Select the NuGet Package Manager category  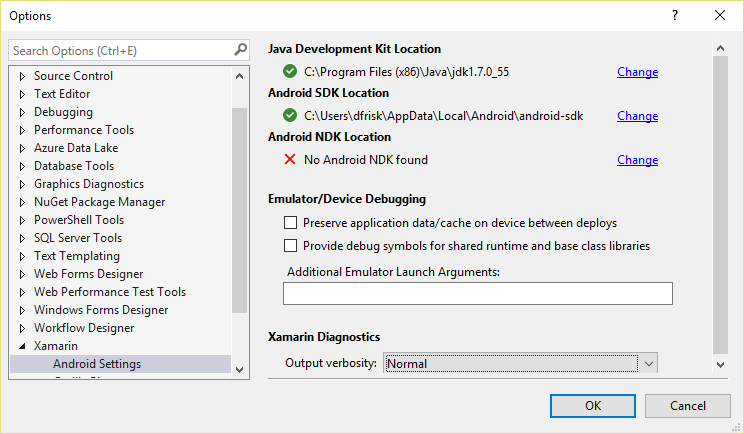99,202
